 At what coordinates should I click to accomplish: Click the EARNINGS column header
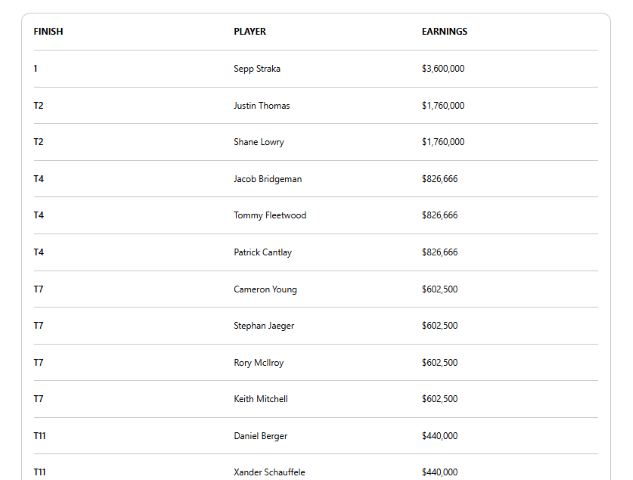click(444, 32)
